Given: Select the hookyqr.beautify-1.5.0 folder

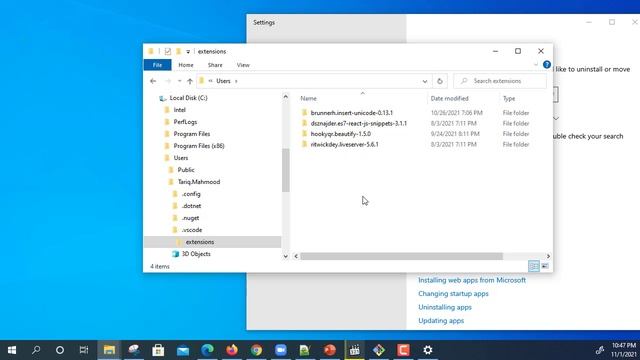Looking at the screenshot, I should [340, 134].
